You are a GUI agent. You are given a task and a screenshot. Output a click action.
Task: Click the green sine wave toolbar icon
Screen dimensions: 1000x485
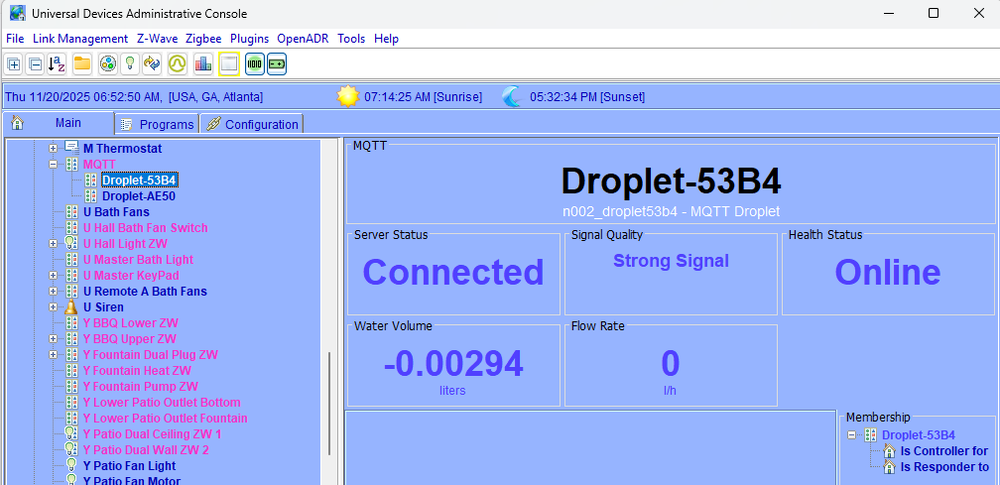point(177,64)
